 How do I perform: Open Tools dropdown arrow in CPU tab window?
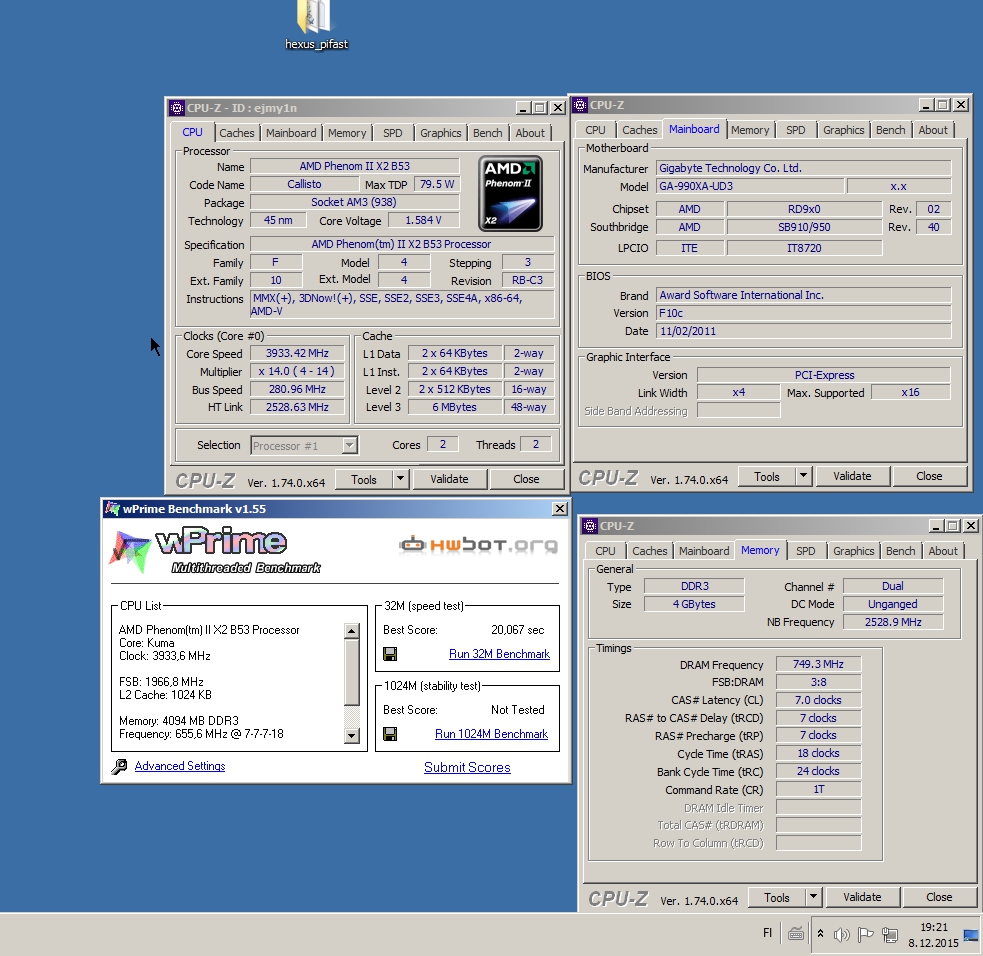tap(401, 480)
